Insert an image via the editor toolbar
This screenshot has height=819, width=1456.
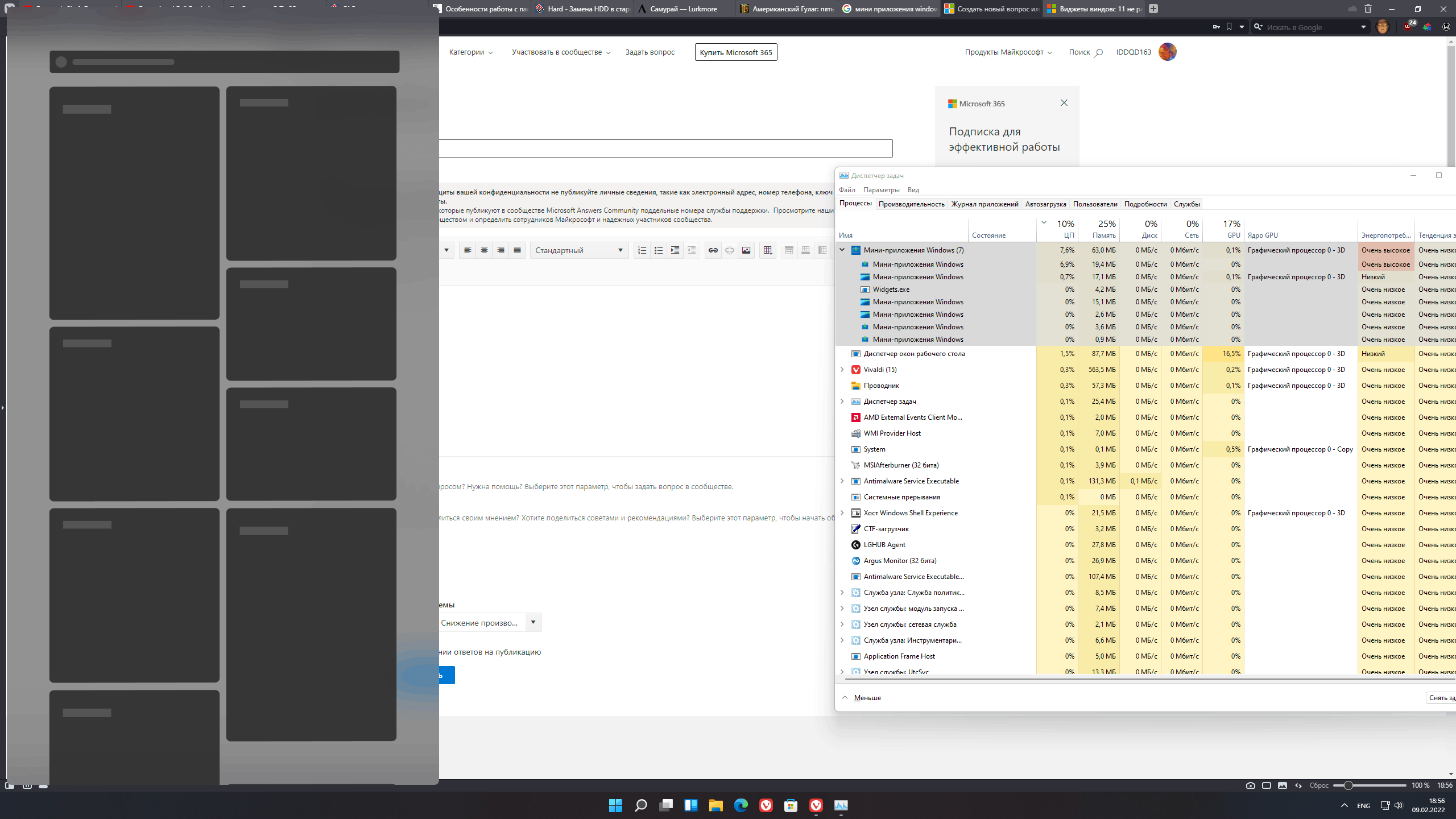(x=746, y=250)
